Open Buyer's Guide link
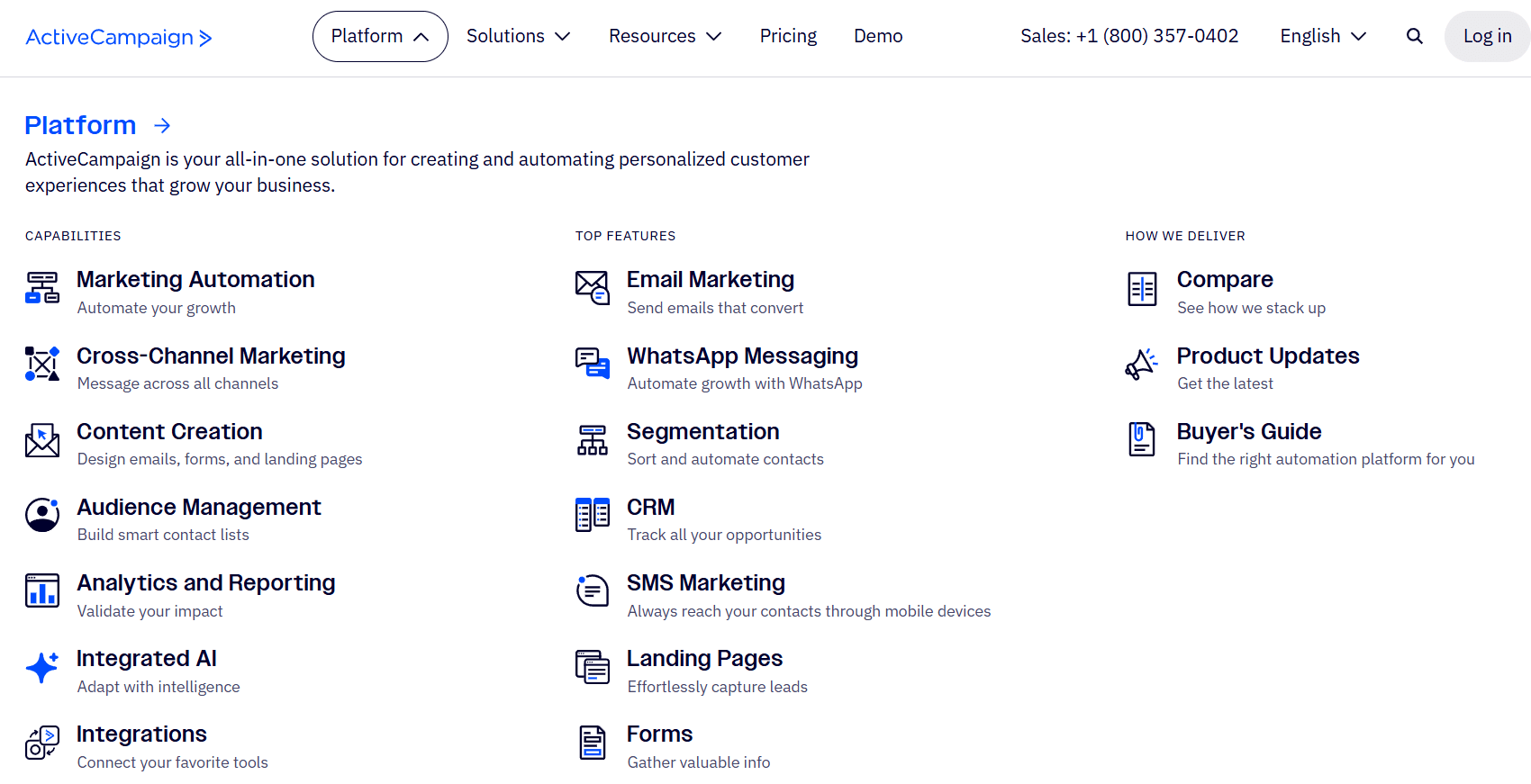Viewport: 1531px width, 784px height. (x=1249, y=432)
